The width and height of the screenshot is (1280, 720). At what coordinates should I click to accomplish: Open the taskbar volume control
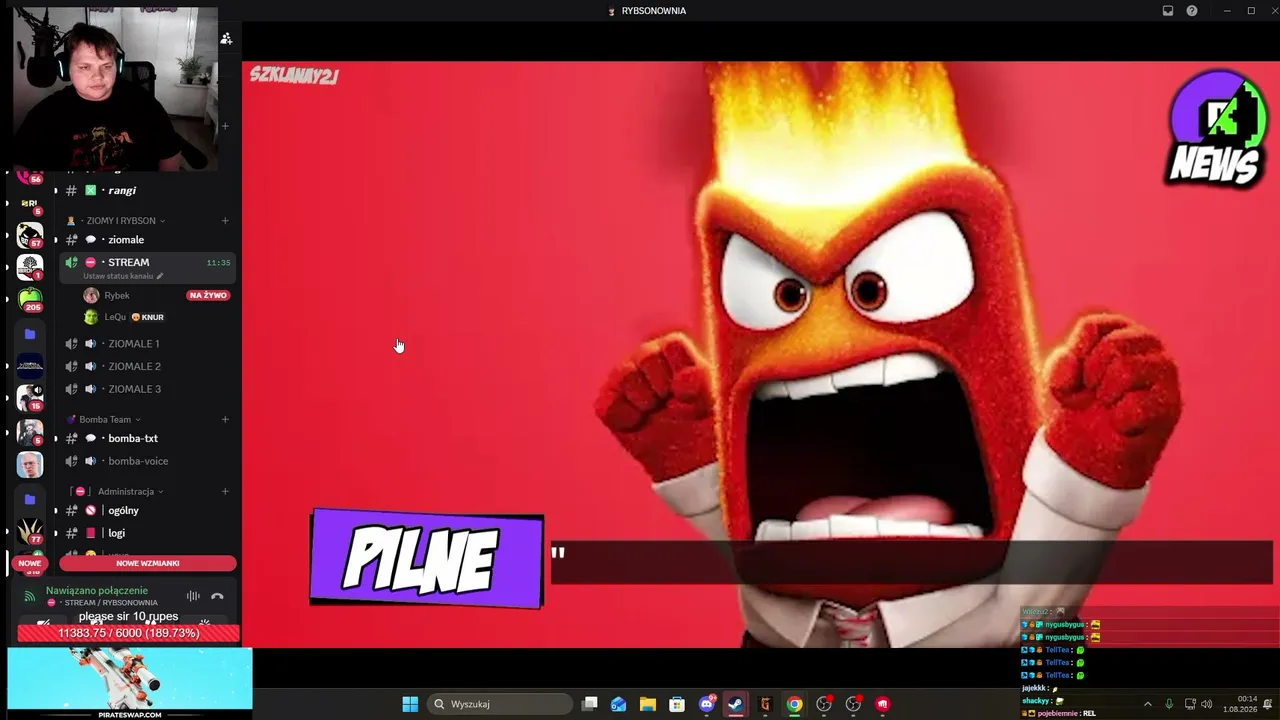[1207, 704]
